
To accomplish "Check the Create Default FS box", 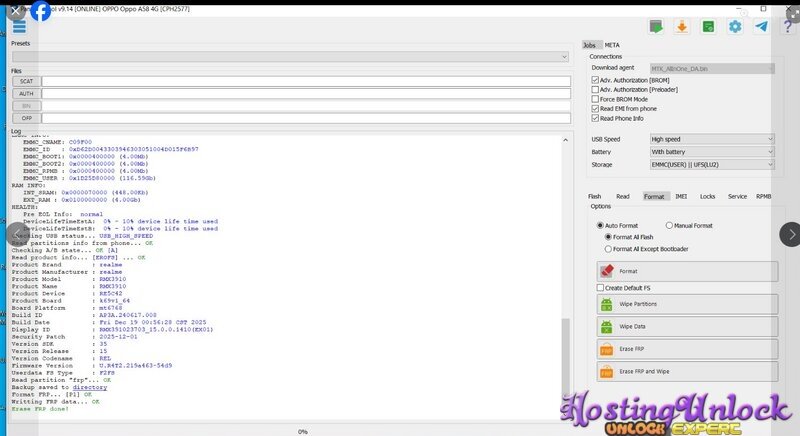I will [600, 287].
